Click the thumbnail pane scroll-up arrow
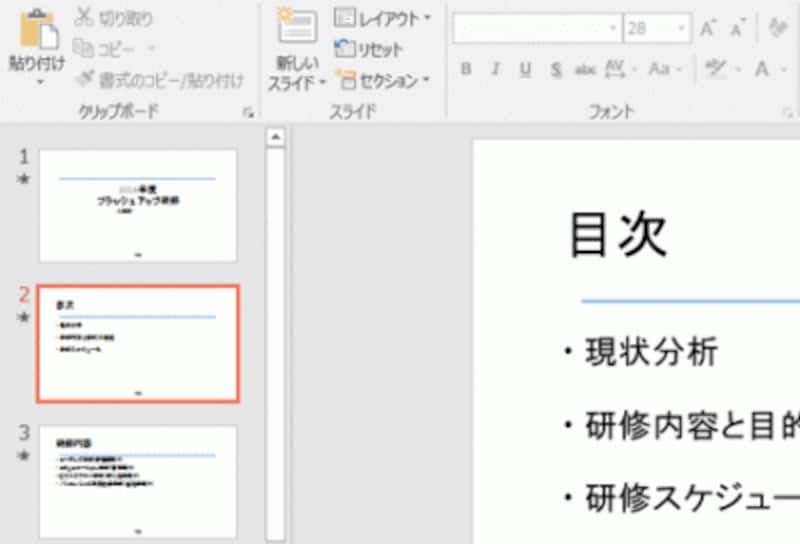Screen dimensions: 800x544 click(x=276, y=137)
